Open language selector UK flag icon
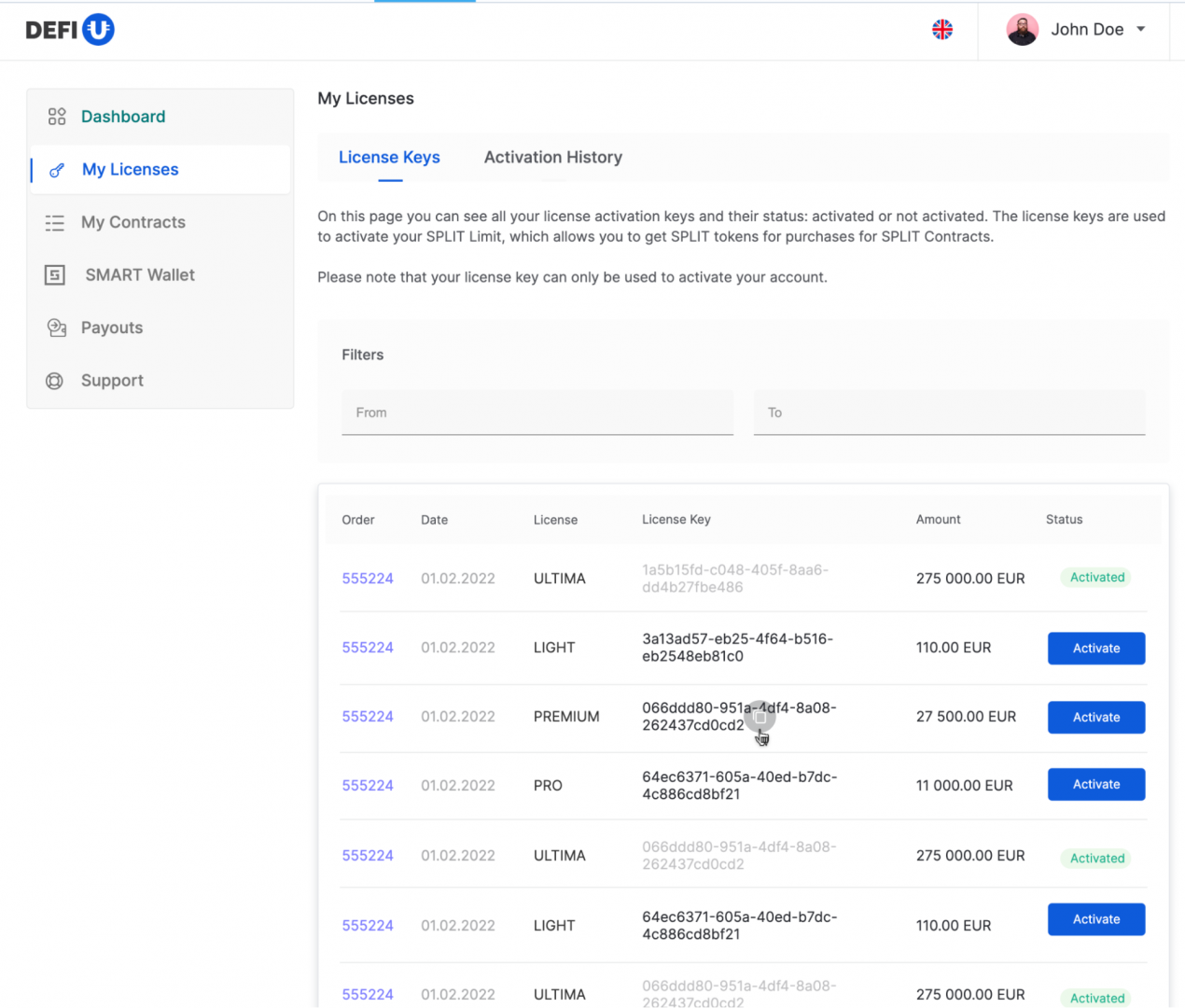Viewport: 1185px width, 1008px height. pos(942,30)
